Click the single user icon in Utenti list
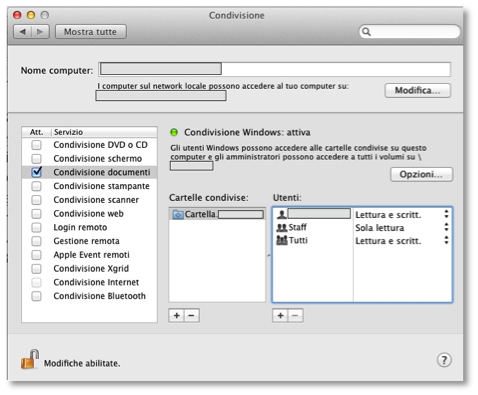 [x=282, y=214]
